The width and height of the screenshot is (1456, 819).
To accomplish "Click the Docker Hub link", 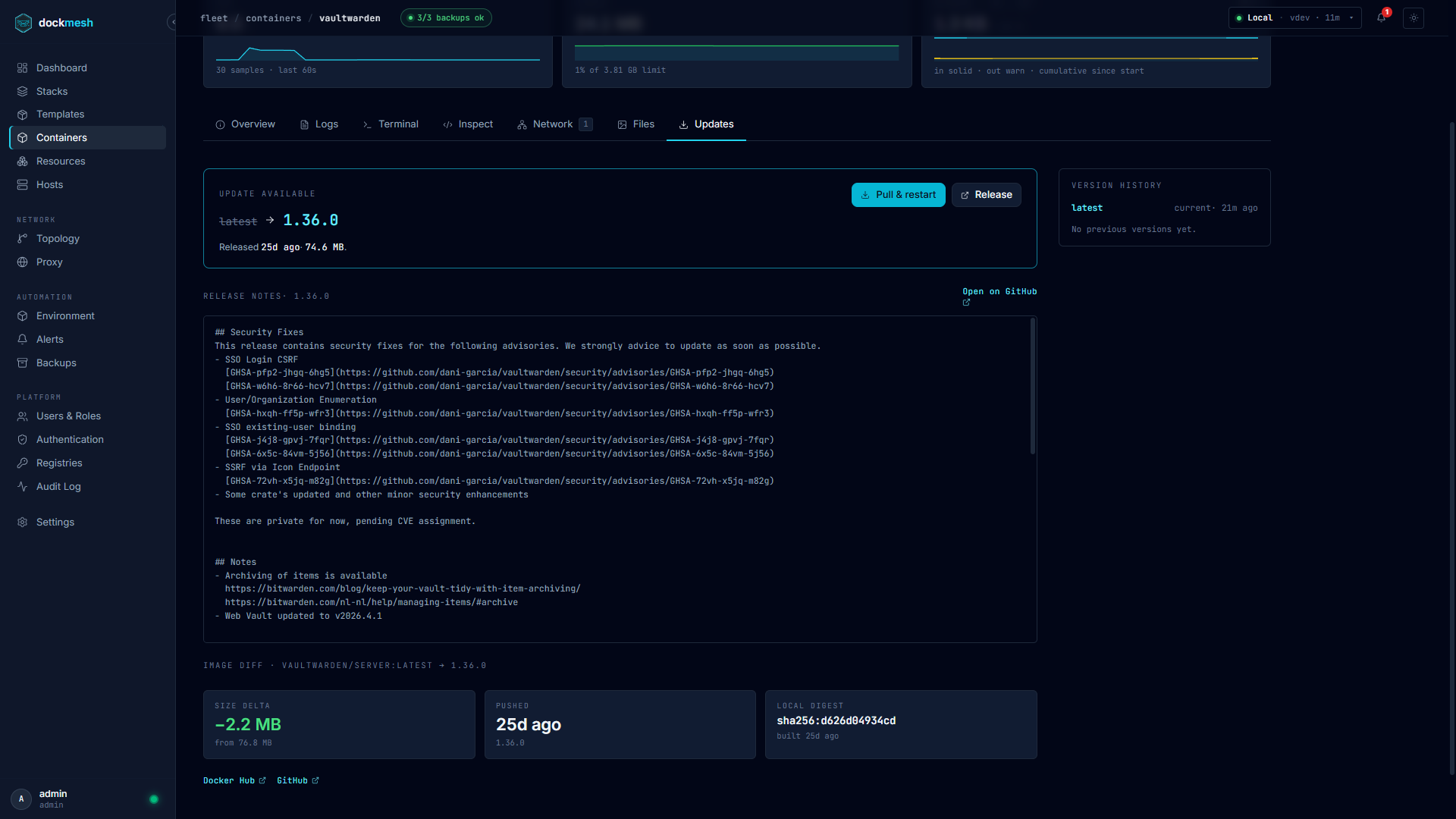I will 234,780.
